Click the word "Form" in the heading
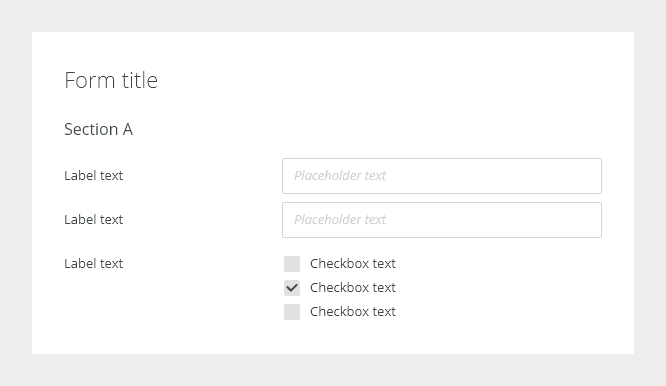 [90, 80]
